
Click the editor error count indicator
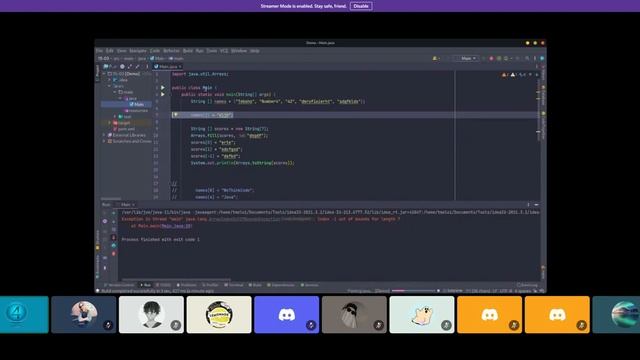504,75
